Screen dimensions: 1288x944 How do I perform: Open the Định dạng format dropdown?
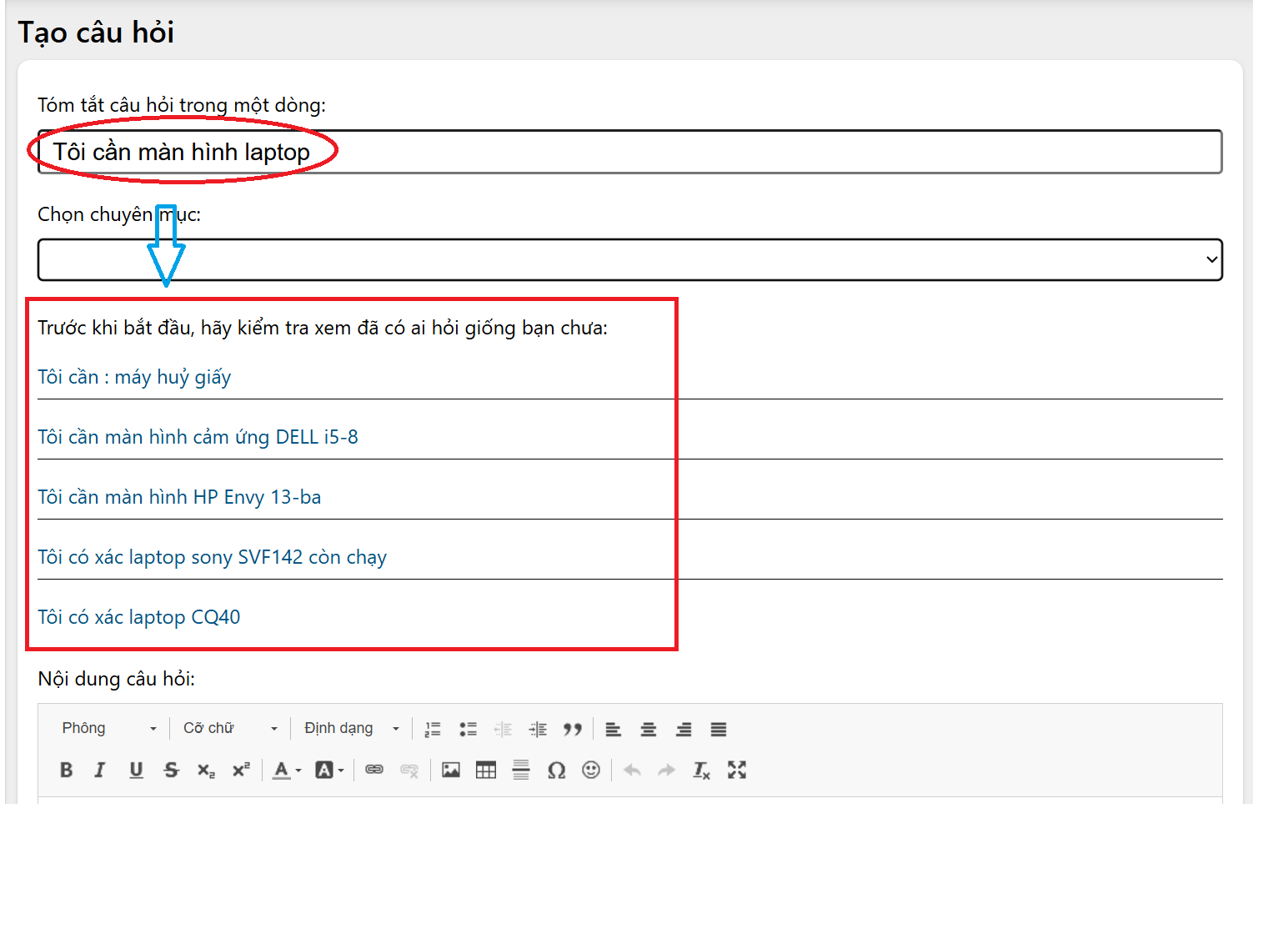pyautogui.click(x=351, y=729)
